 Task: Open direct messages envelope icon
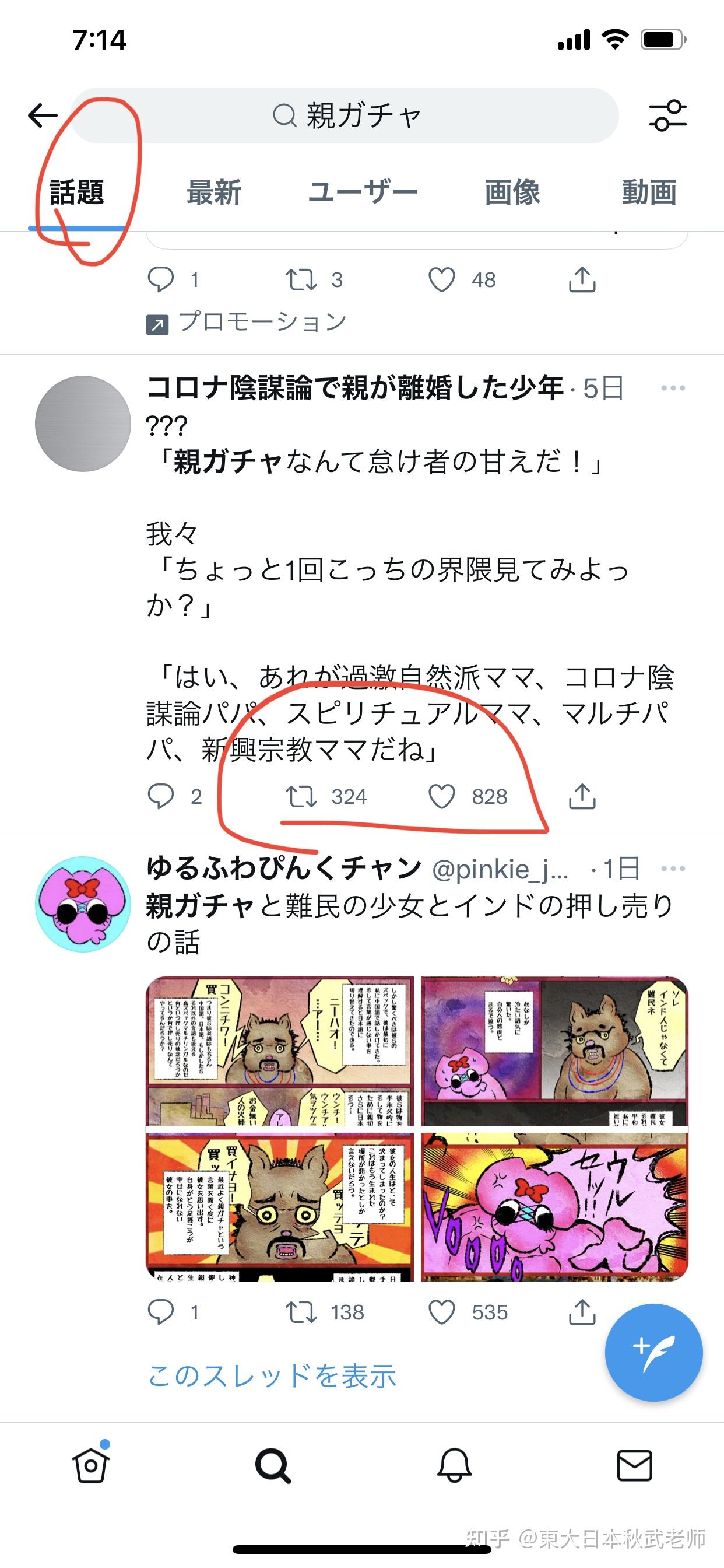635,1465
